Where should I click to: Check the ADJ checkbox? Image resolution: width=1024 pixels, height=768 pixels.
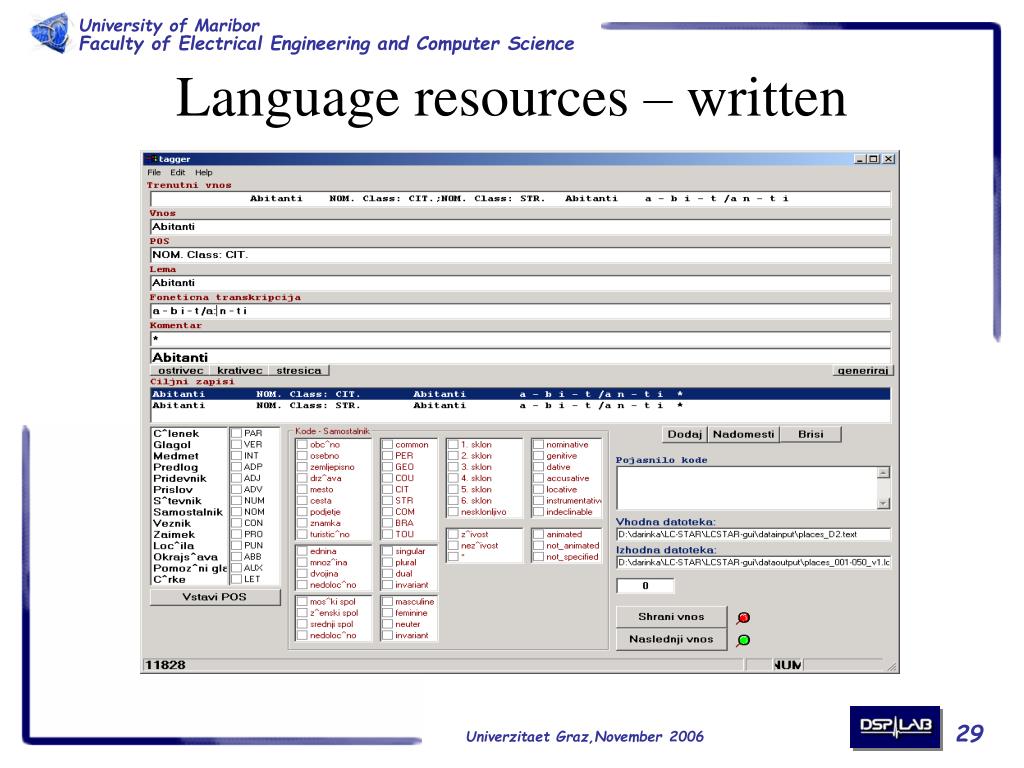pos(236,478)
